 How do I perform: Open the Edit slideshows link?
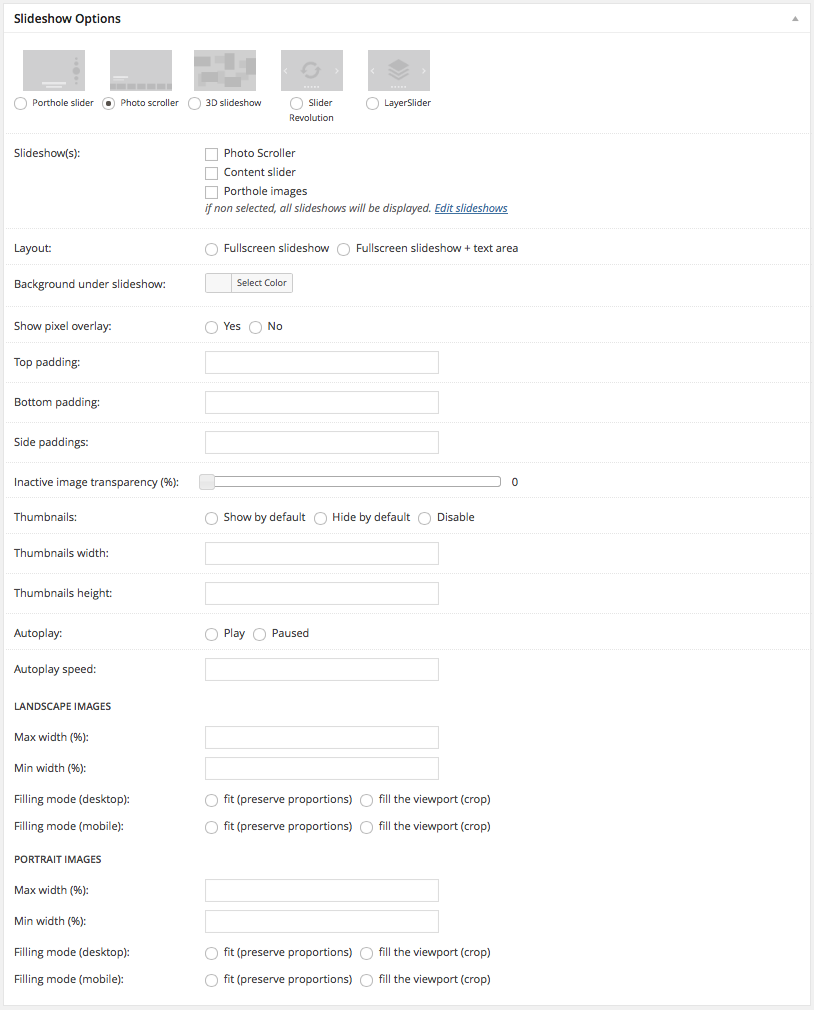point(471,209)
